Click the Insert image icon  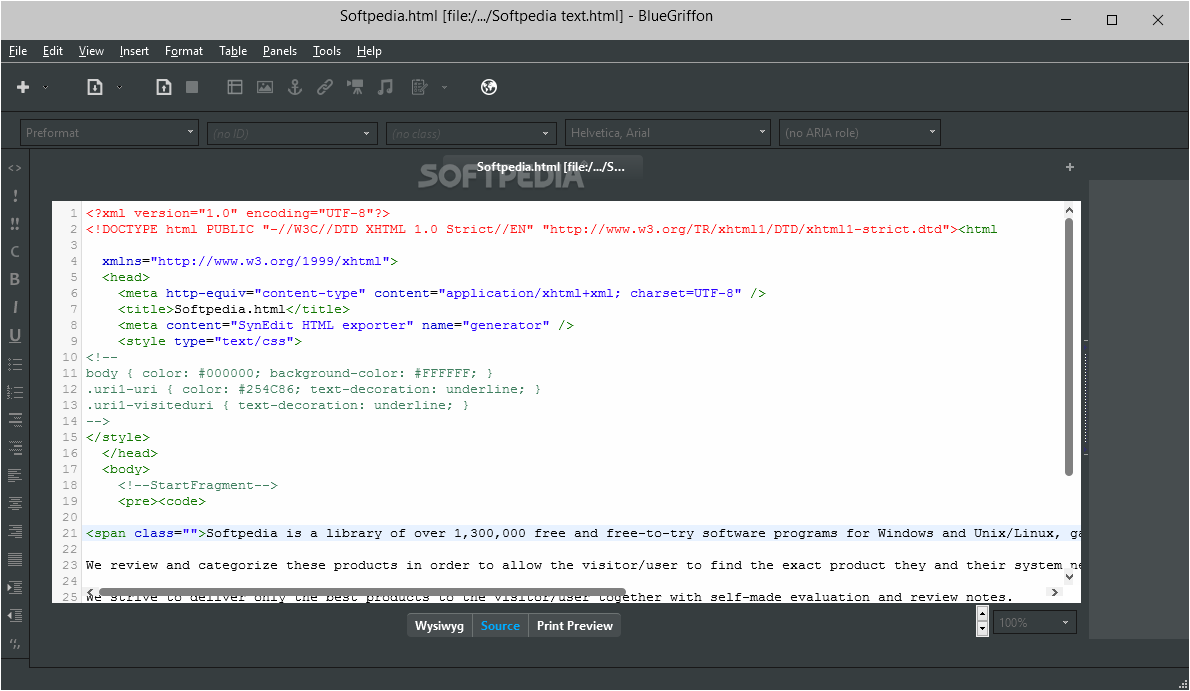(265, 87)
